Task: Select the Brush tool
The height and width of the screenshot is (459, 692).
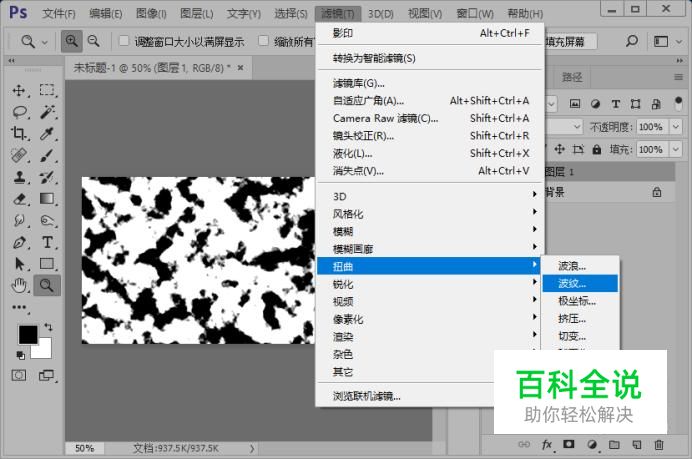Action: (47, 155)
